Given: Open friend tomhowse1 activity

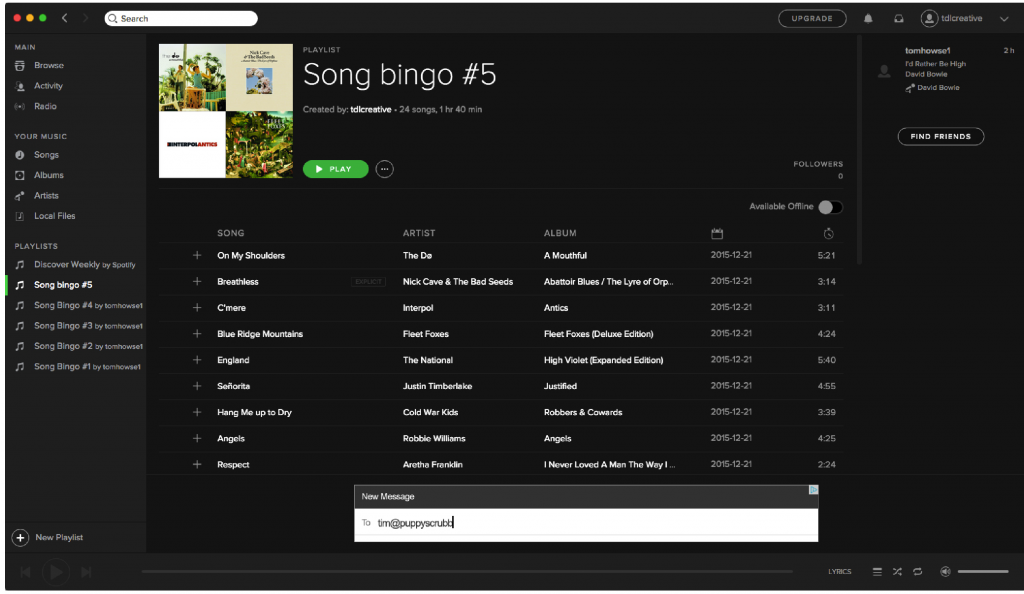Looking at the screenshot, I should (927, 50).
